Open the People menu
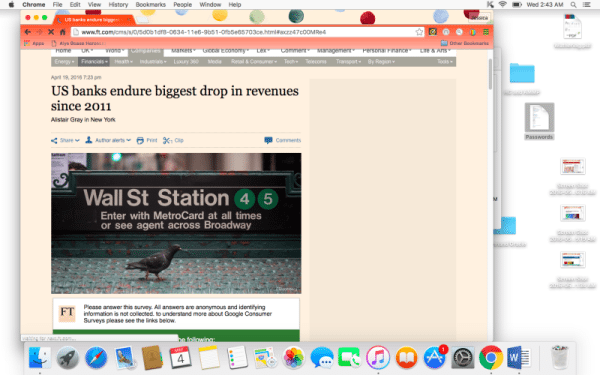The height and width of the screenshot is (375, 600). click(x=183, y=5)
